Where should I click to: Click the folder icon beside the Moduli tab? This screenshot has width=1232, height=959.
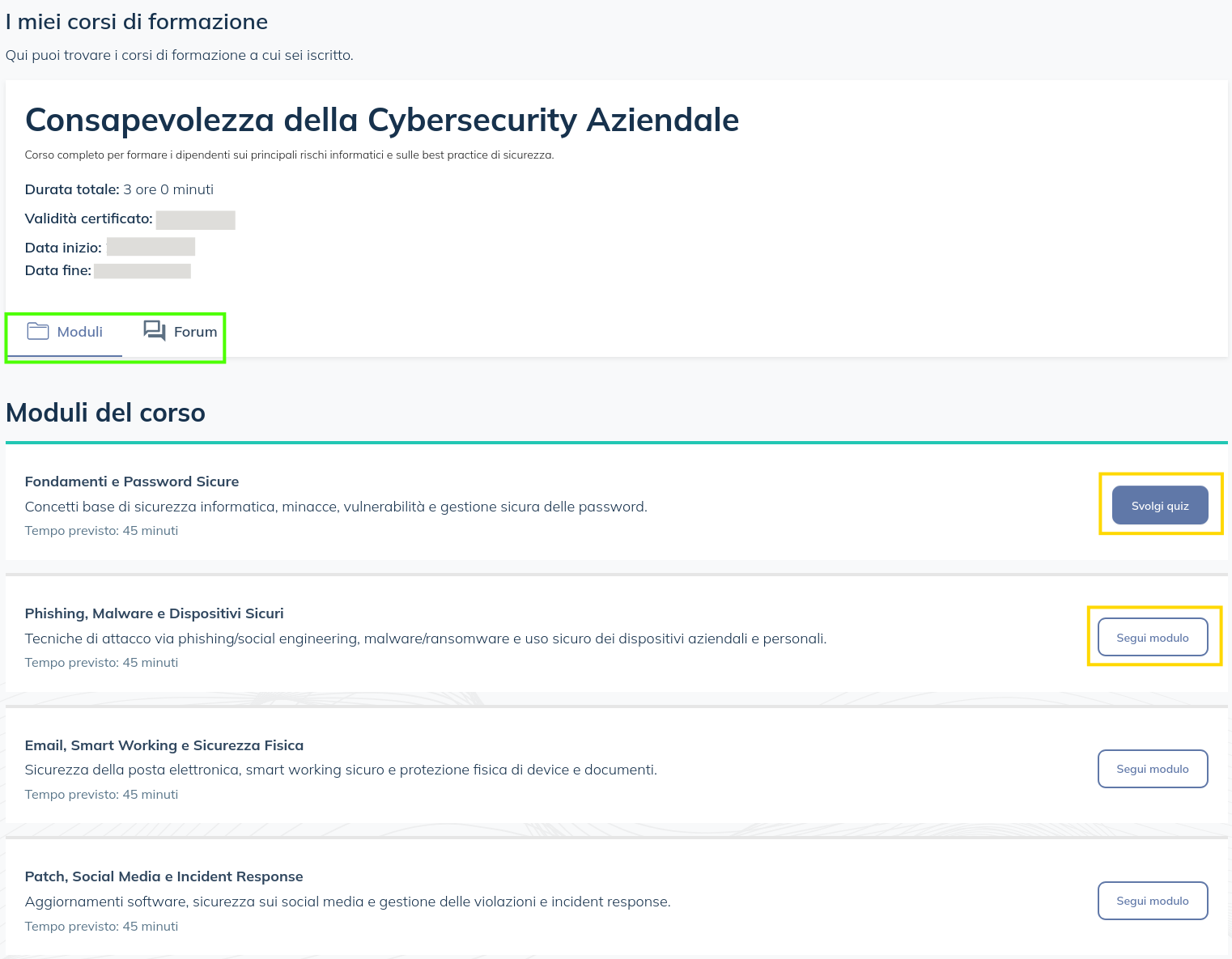[37, 331]
